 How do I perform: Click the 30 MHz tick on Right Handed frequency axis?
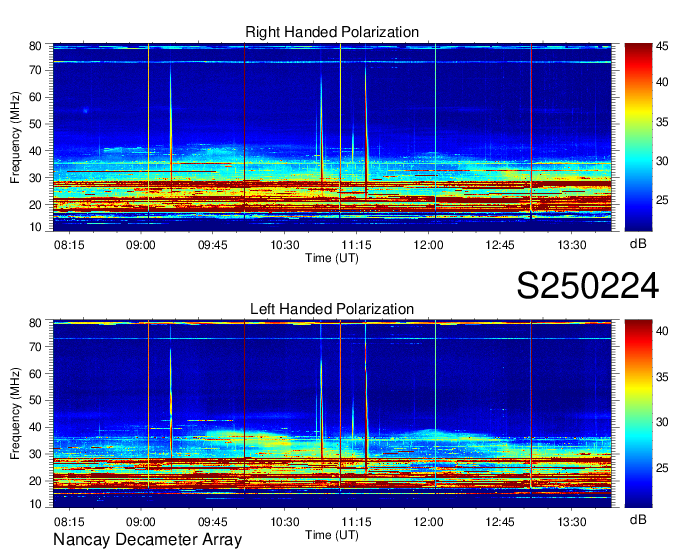point(35,178)
